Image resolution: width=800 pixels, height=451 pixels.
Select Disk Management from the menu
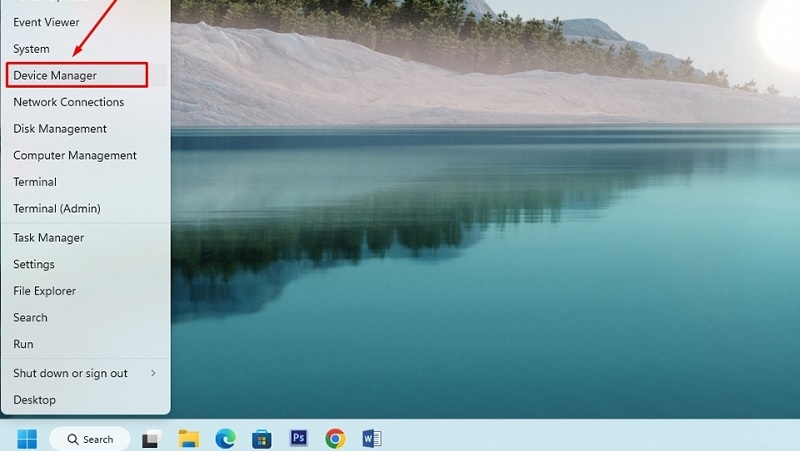86,129
